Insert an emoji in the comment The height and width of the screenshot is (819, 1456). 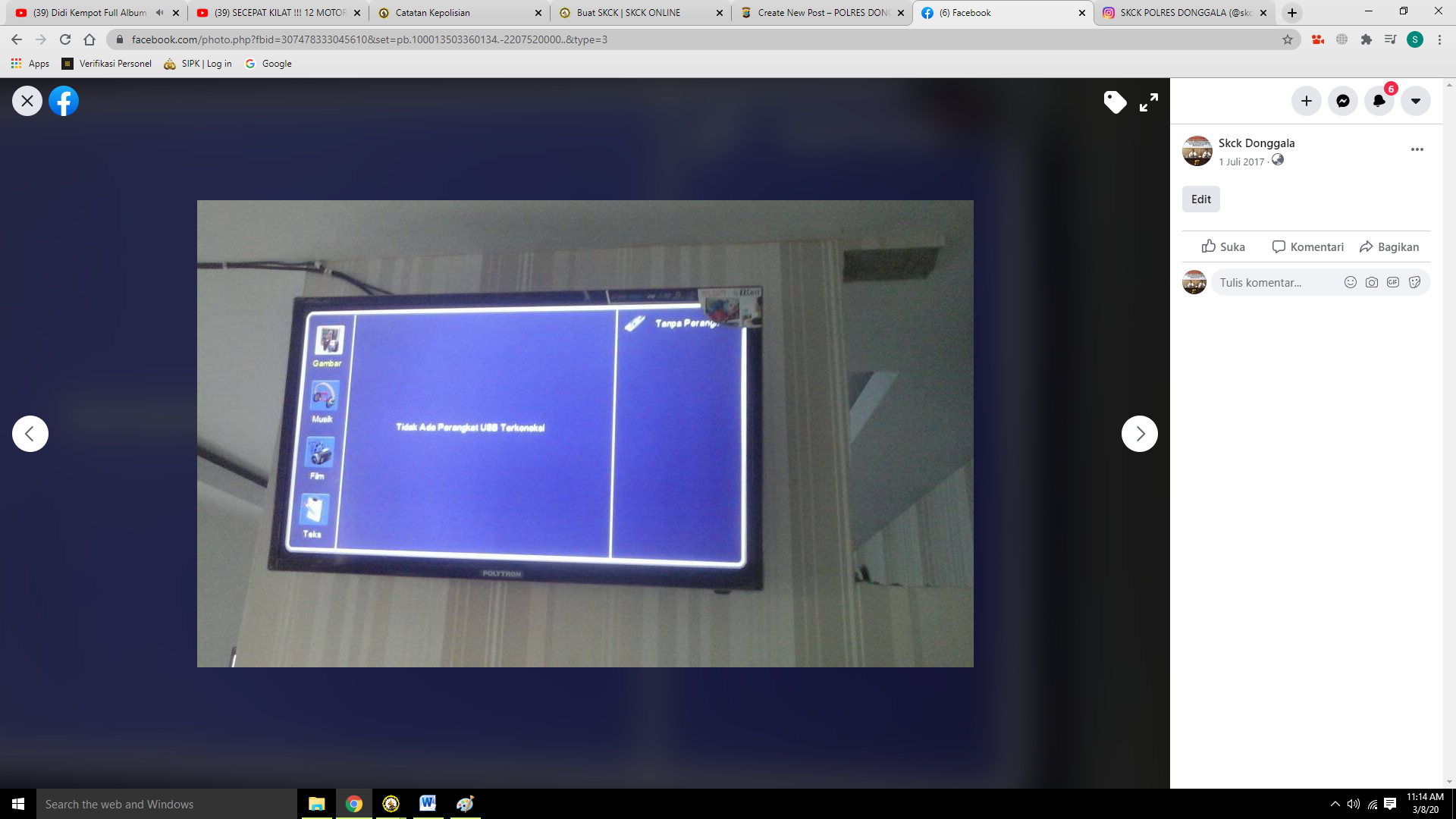click(1350, 283)
